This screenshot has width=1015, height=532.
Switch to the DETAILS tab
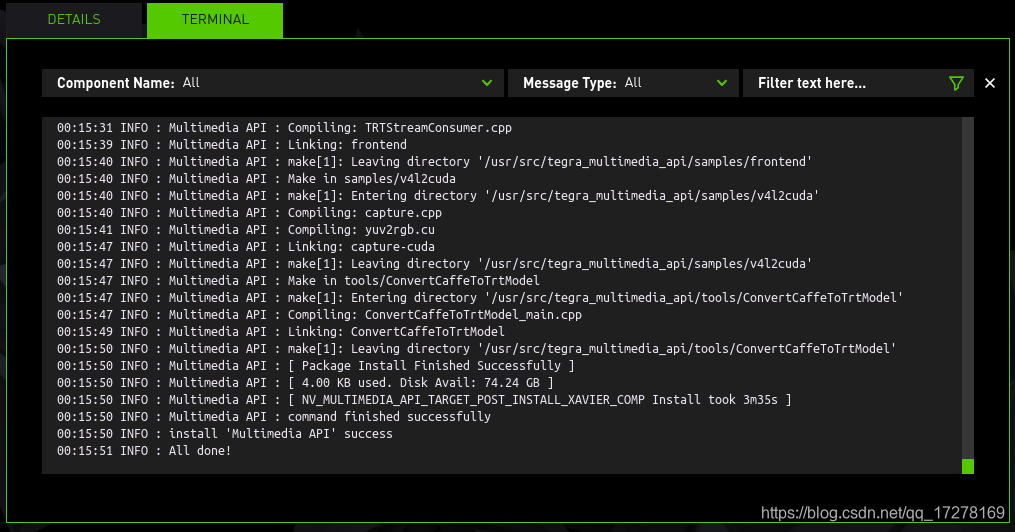tap(74, 19)
